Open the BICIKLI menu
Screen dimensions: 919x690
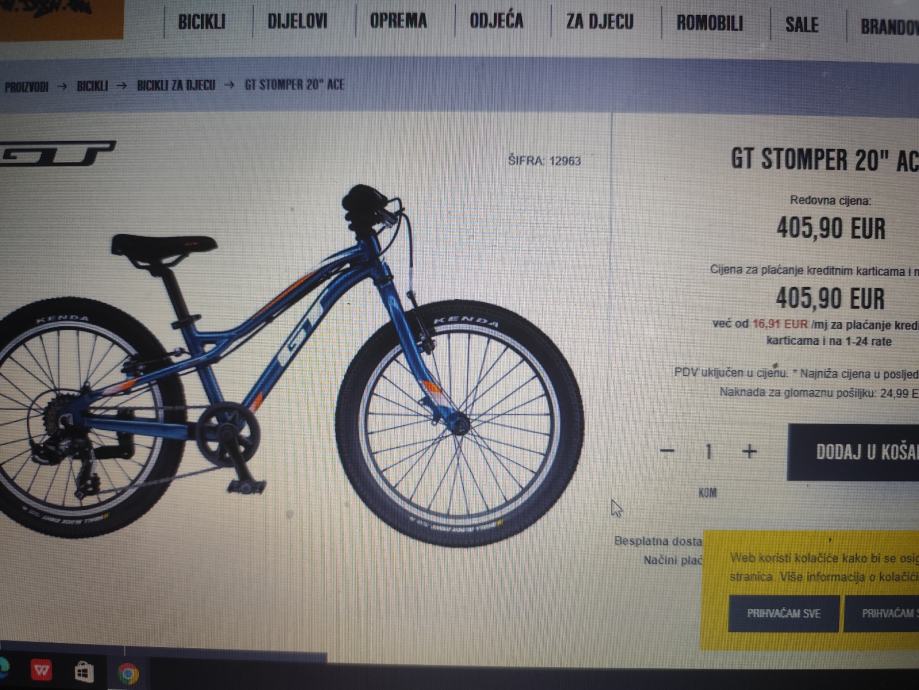click(202, 22)
